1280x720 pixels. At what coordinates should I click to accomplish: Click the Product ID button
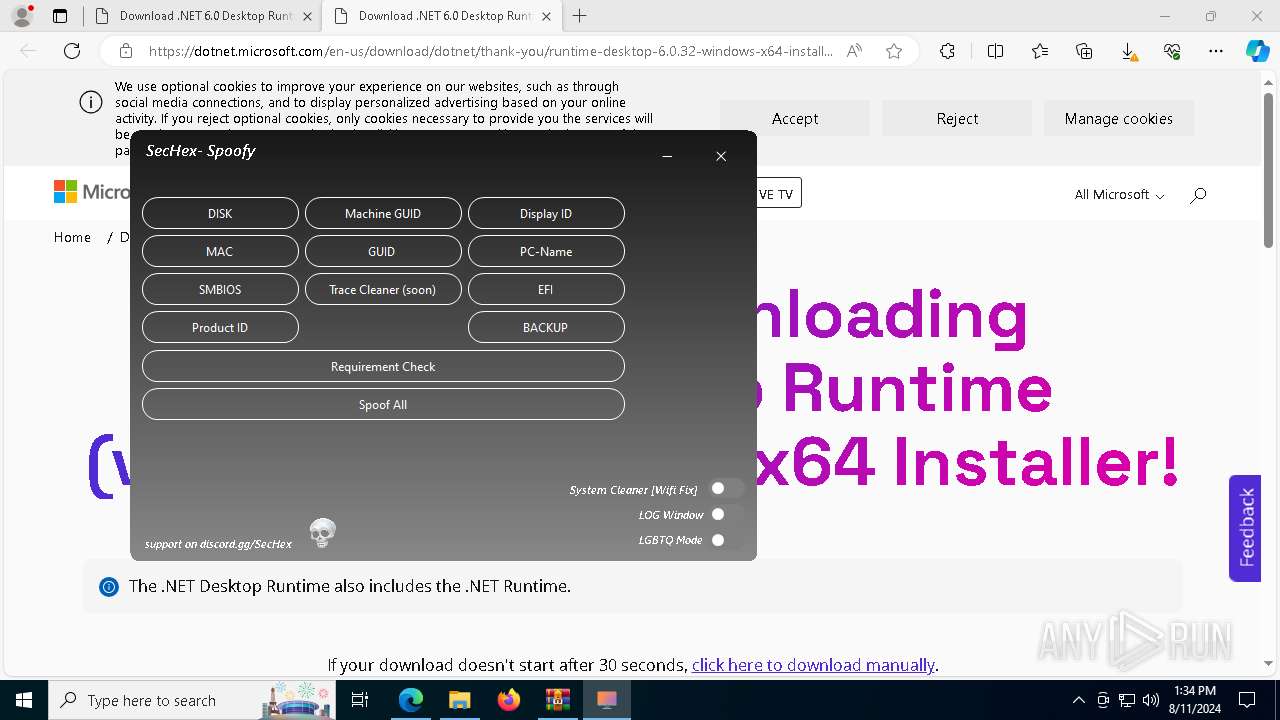pos(220,327)
